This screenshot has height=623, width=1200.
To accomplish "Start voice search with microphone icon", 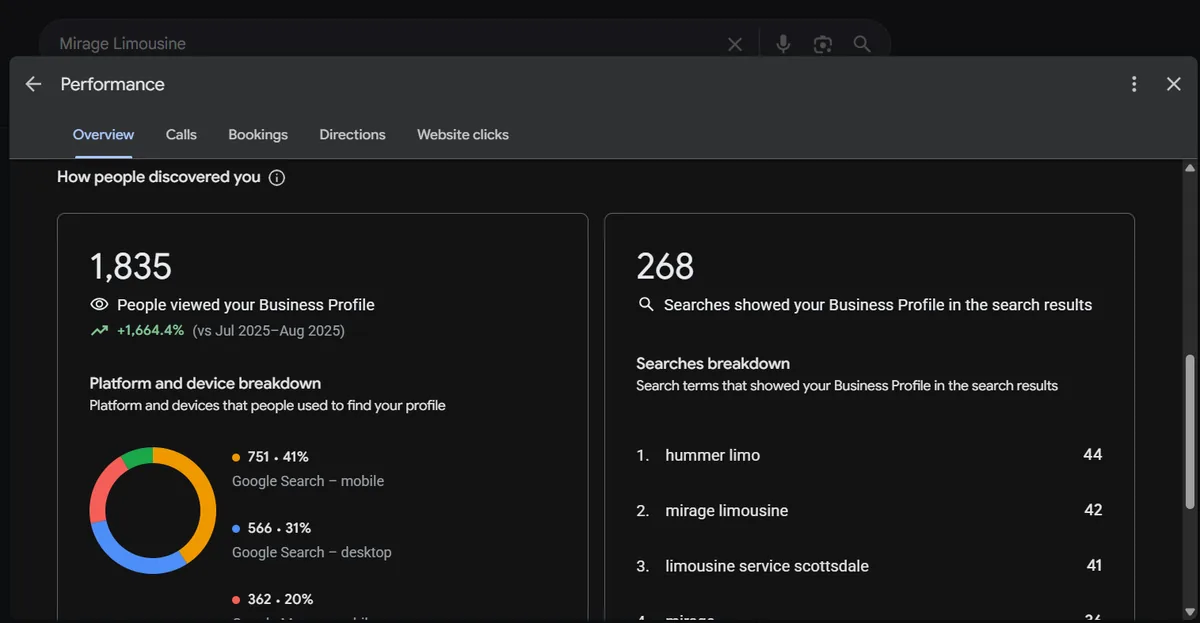I will [783, 44].
